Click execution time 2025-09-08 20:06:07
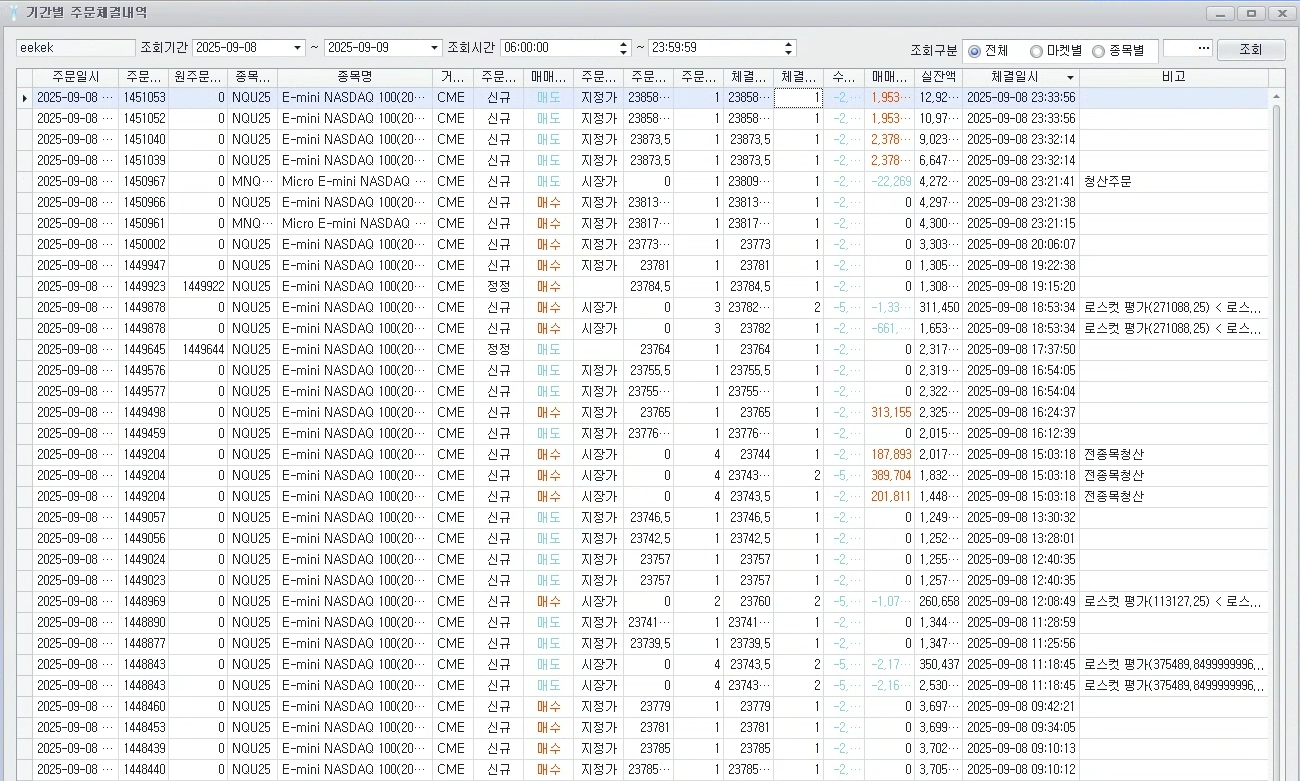 click(1021, 245)
